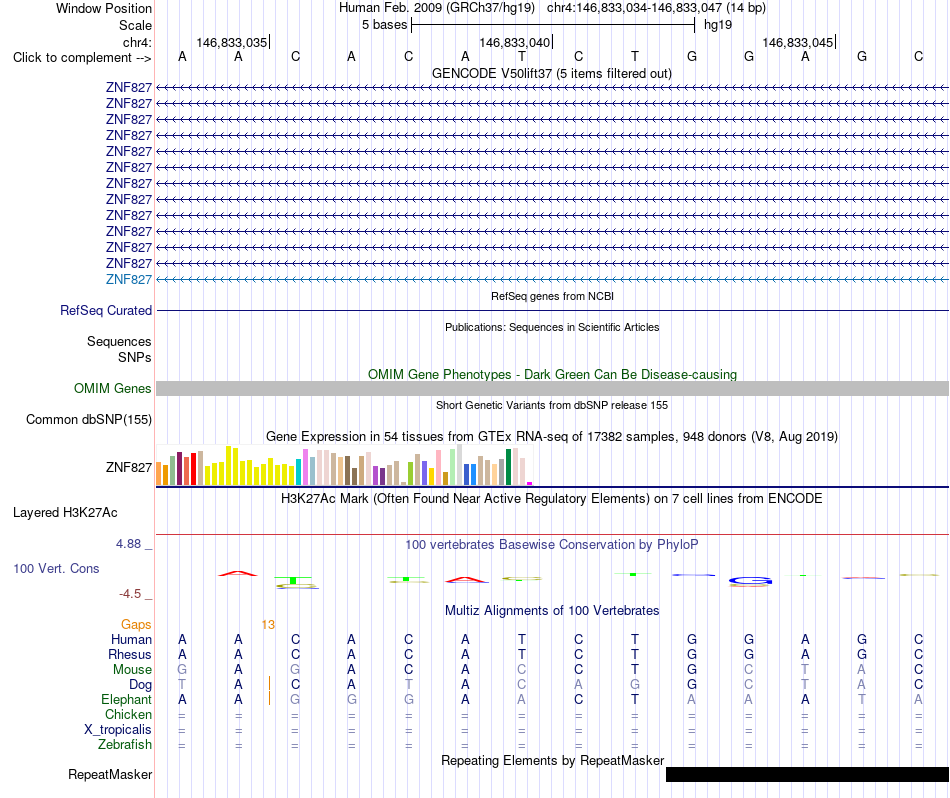Click the Sequences track label
This screenshot has height=798, width=950.
point(119,341)
